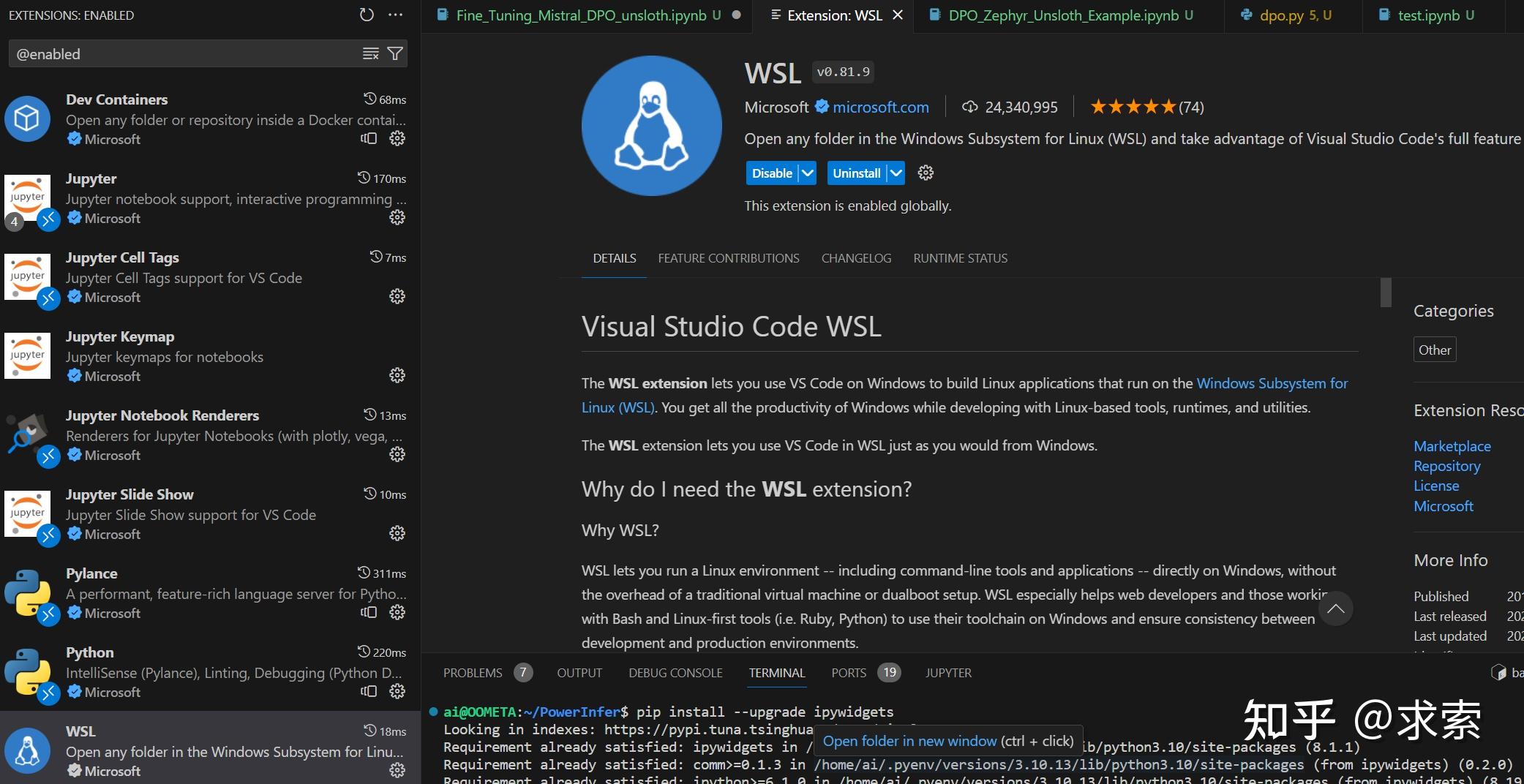Image resolution: width=1524 pixels, height=784 pixels.
Task: Click Microsoft's verified publisher badge
Action: tap(821, 107)
